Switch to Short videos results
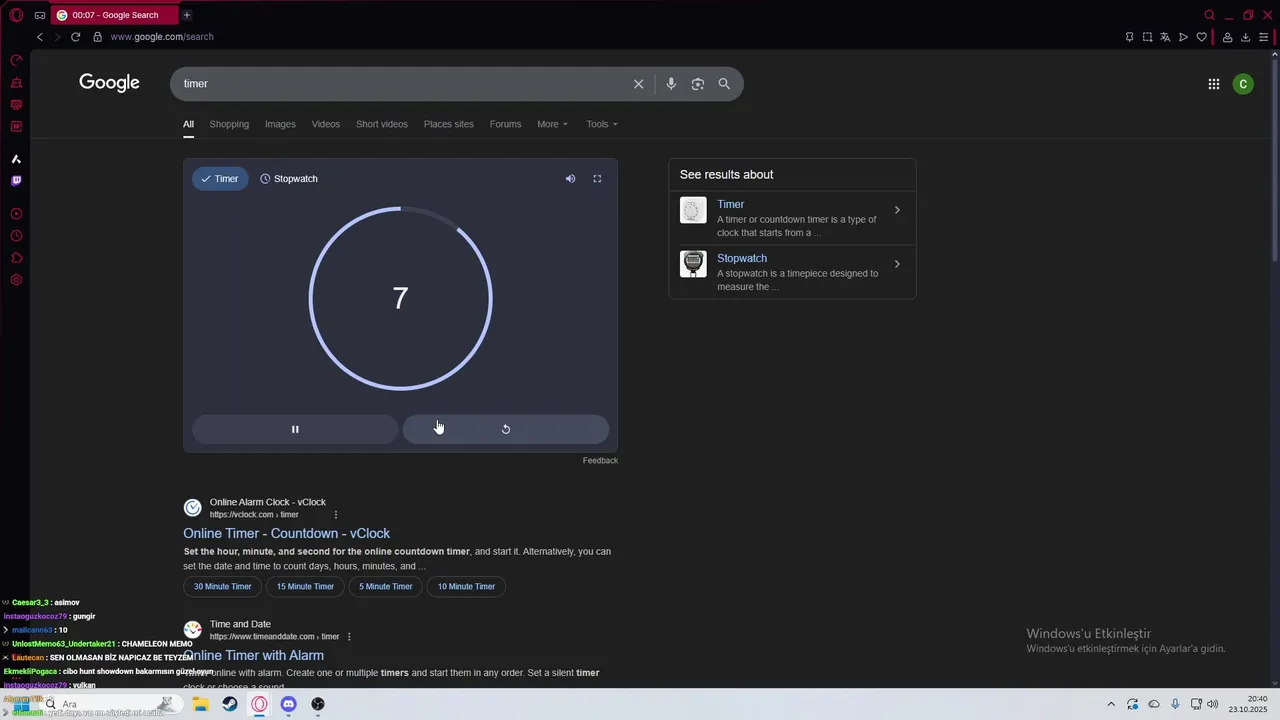The width and height of the screenshot is (1280, 720). [x=382, y=124]
